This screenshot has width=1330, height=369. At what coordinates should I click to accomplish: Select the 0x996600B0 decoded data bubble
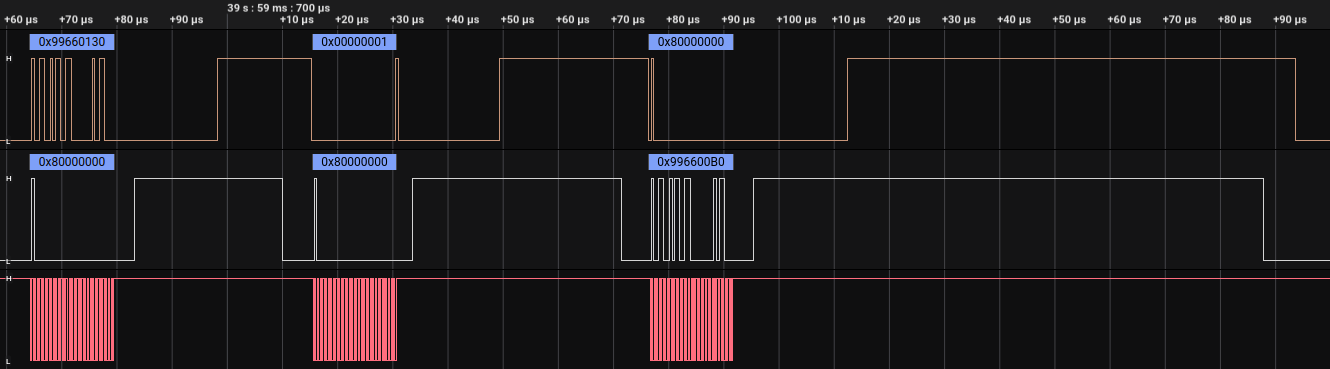[x=691, y=162]
